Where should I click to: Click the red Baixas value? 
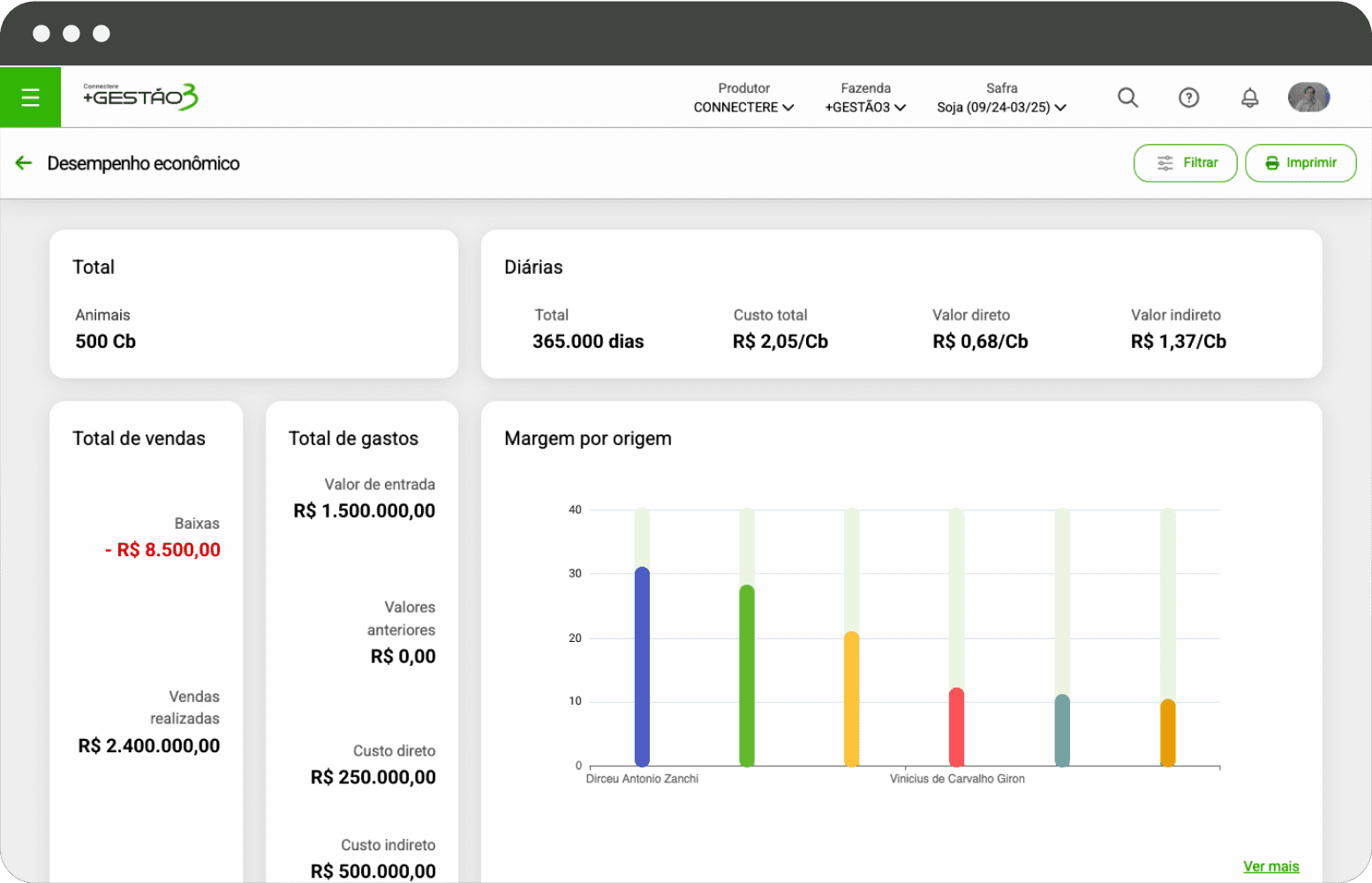point(162,550)
